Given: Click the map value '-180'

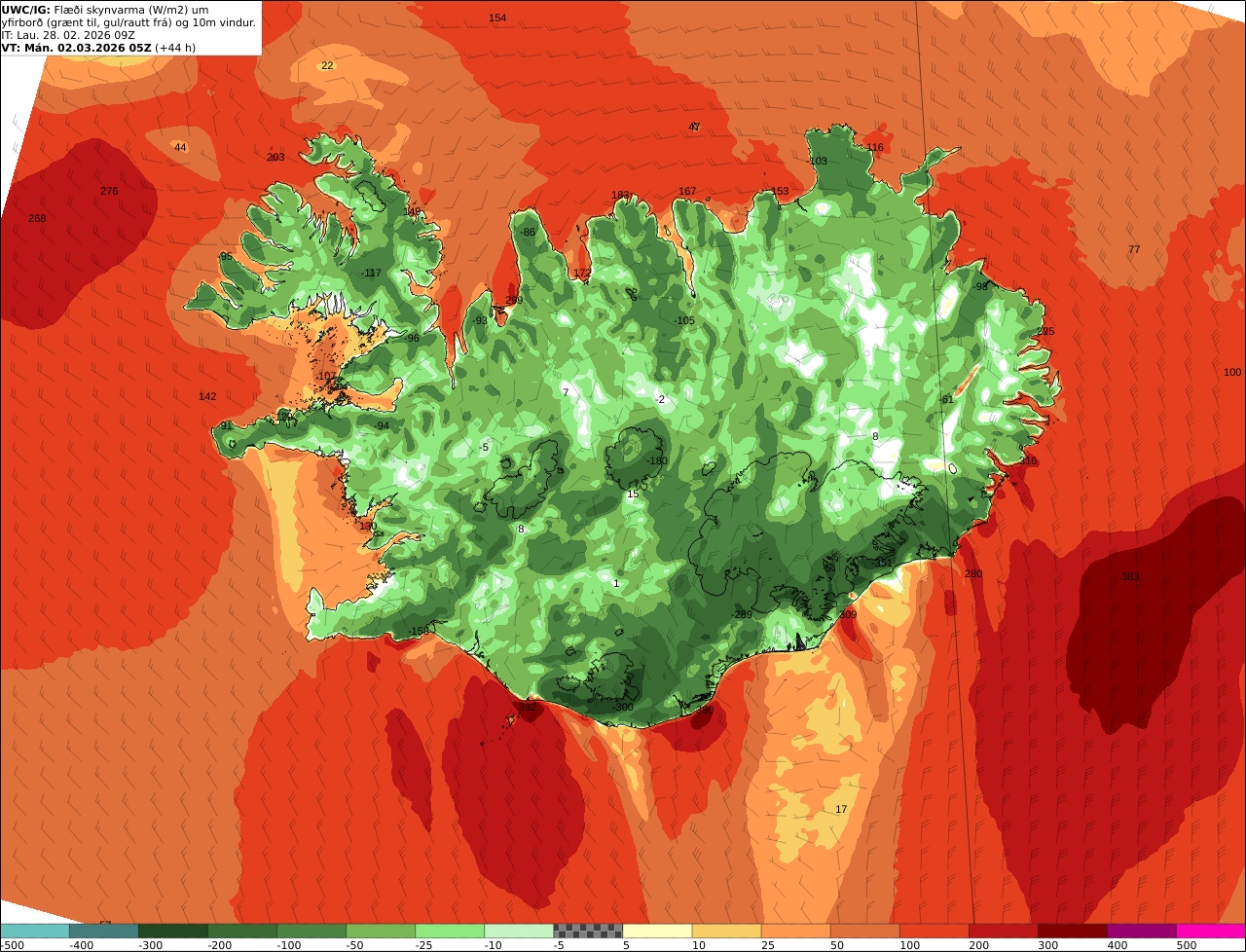Looking at the screenshot, I should pyautogui.click(x=657, y=460).
